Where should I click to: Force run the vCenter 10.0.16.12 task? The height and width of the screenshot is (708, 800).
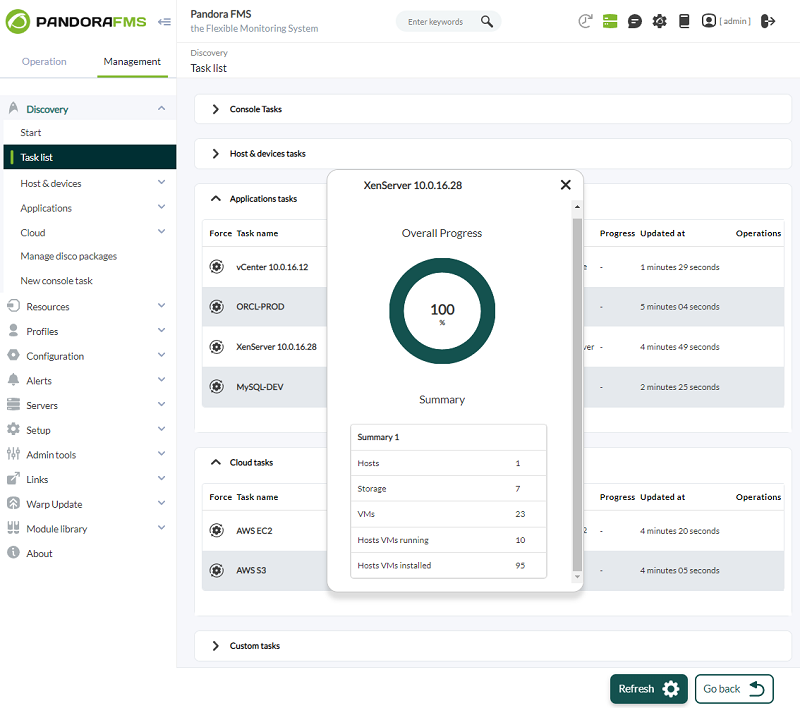pos(216,267)
